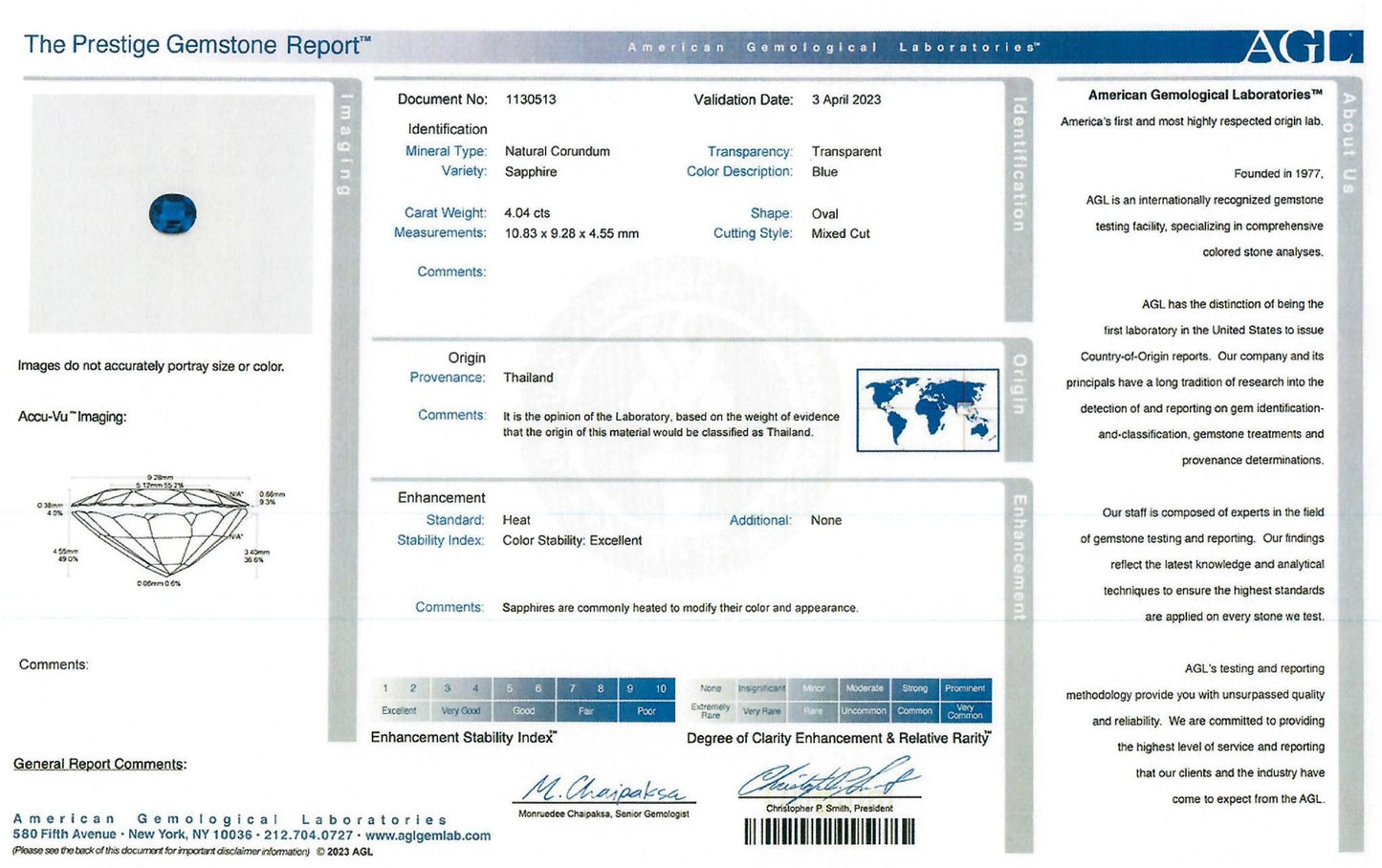1382x868 pixels.
Task: Click the world map origin image
Action: click(x=927, y=409)
